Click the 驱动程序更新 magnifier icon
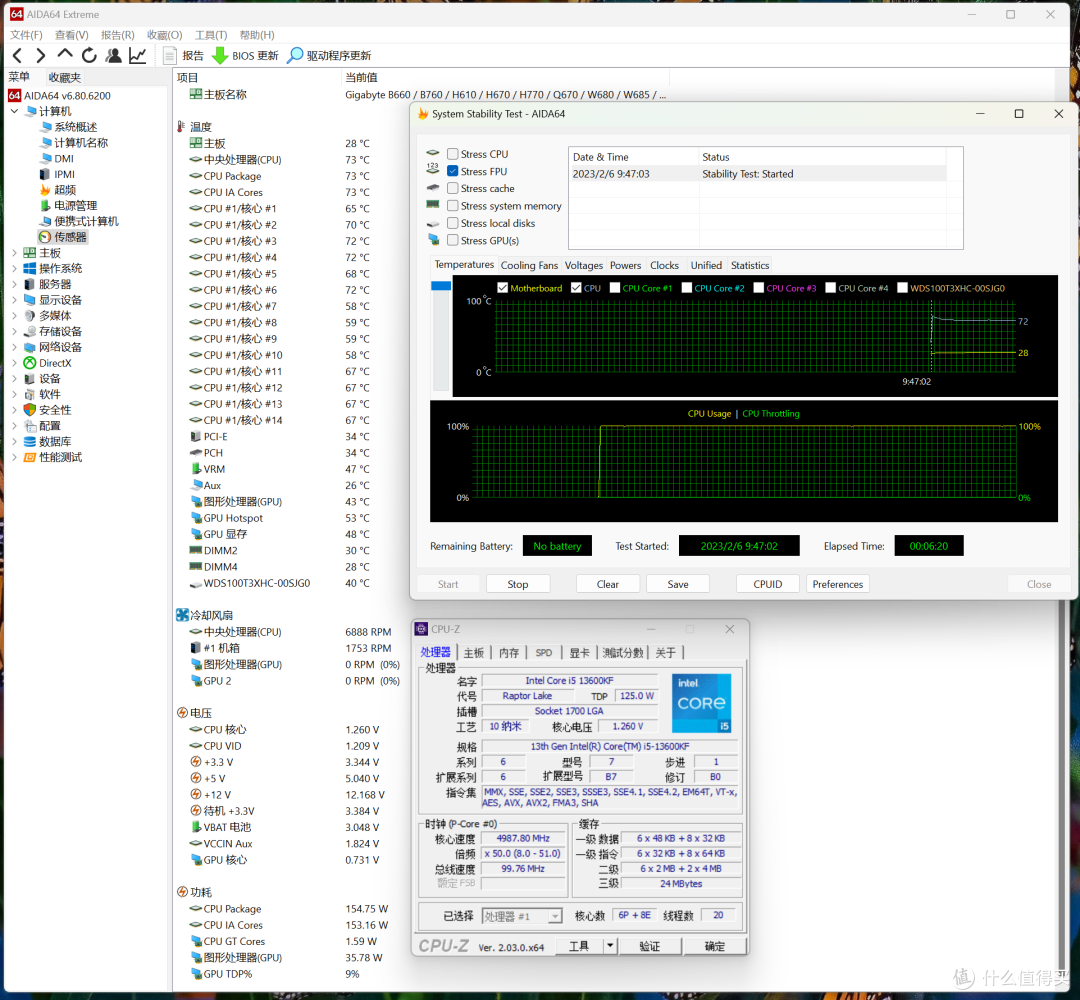This screenshot has height=1000, width=1080. [295, 55]
